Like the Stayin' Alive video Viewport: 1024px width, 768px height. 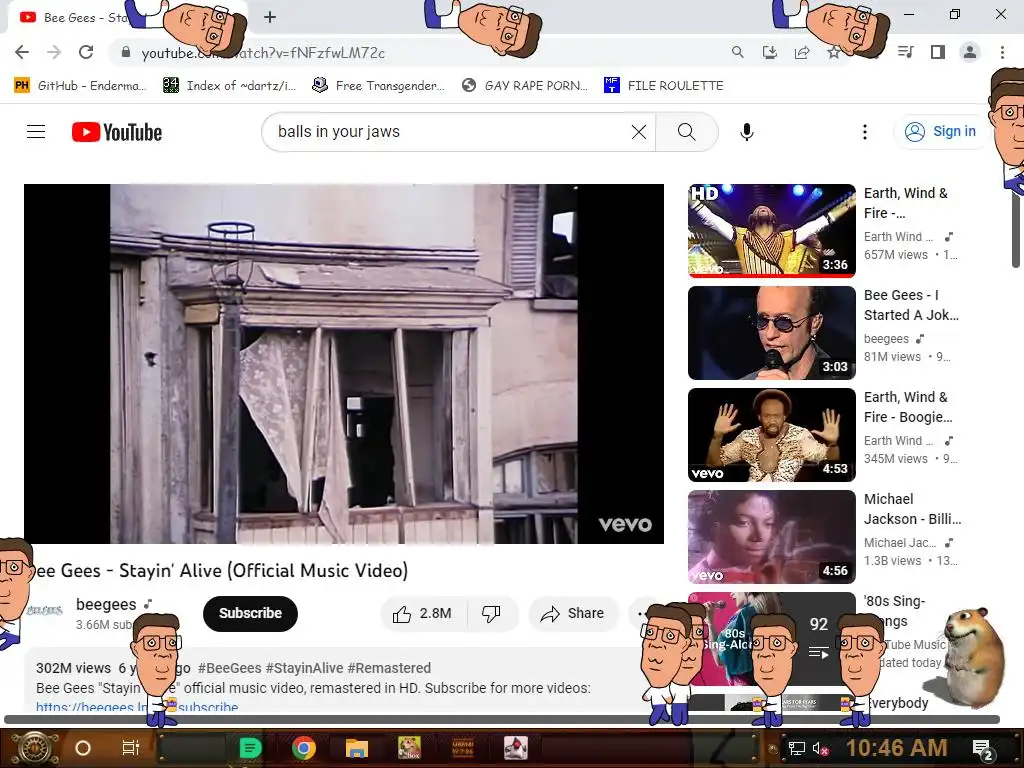[x=423, y=613]
